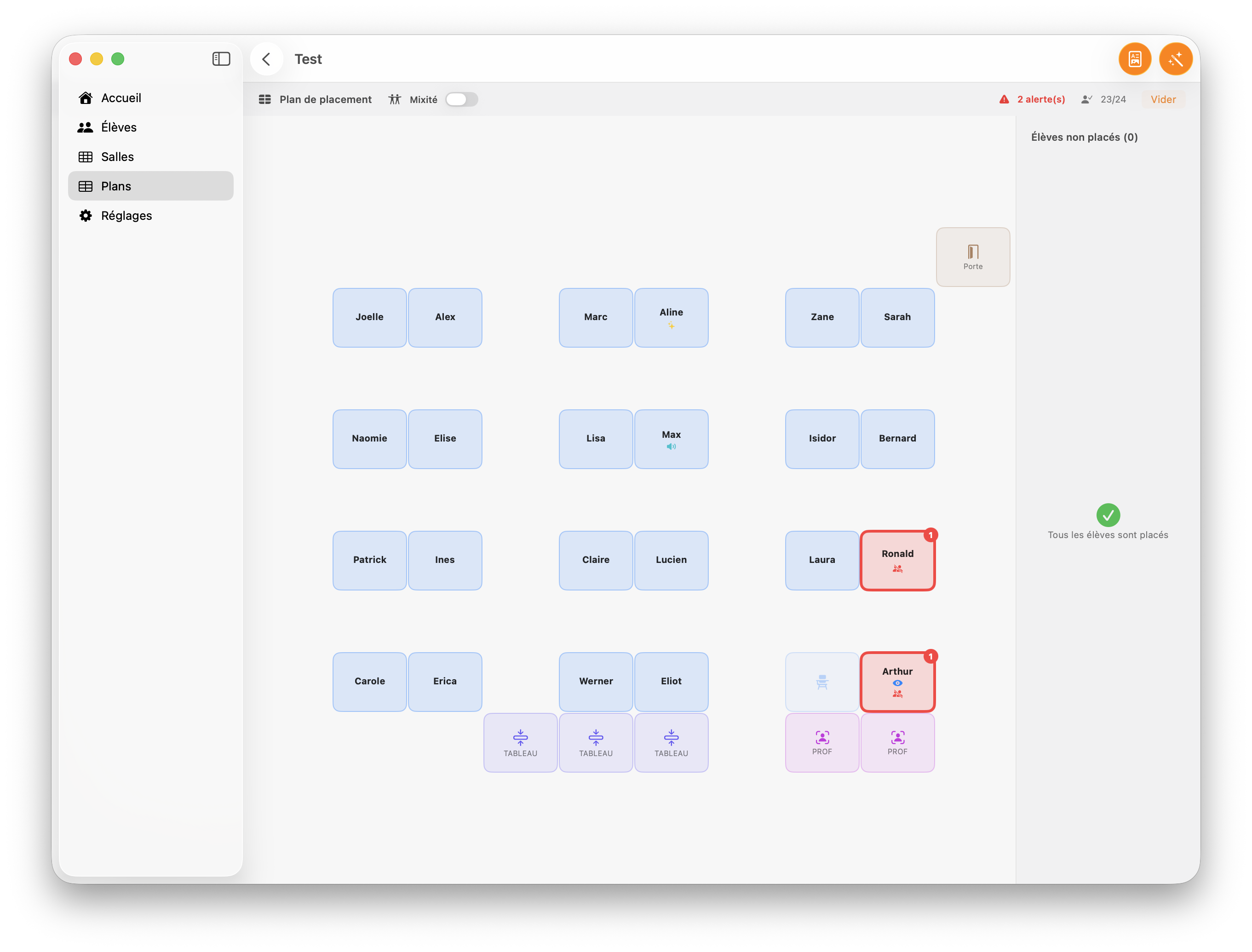Open Salles in the sidebar
This screenshot has height=952, width=1252.
[151, 157]
